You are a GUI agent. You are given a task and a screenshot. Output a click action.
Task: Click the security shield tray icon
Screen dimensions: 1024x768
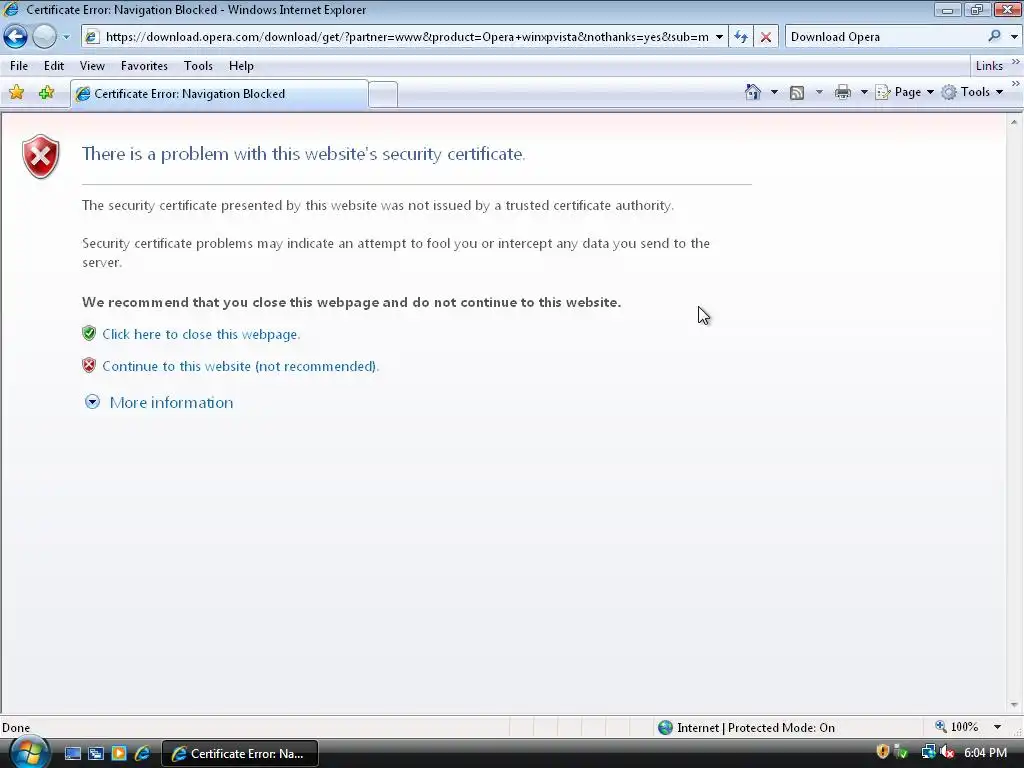click(882, 752)
